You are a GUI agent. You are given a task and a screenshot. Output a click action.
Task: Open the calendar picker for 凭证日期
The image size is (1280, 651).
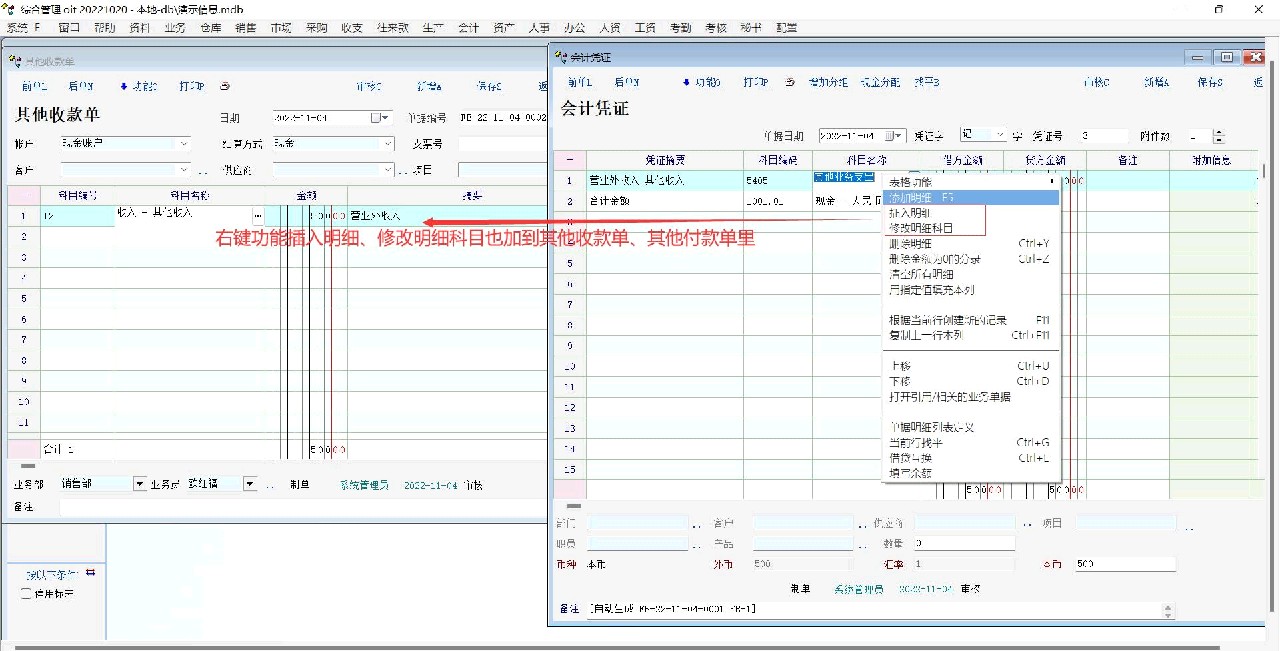tap(899, 135)
